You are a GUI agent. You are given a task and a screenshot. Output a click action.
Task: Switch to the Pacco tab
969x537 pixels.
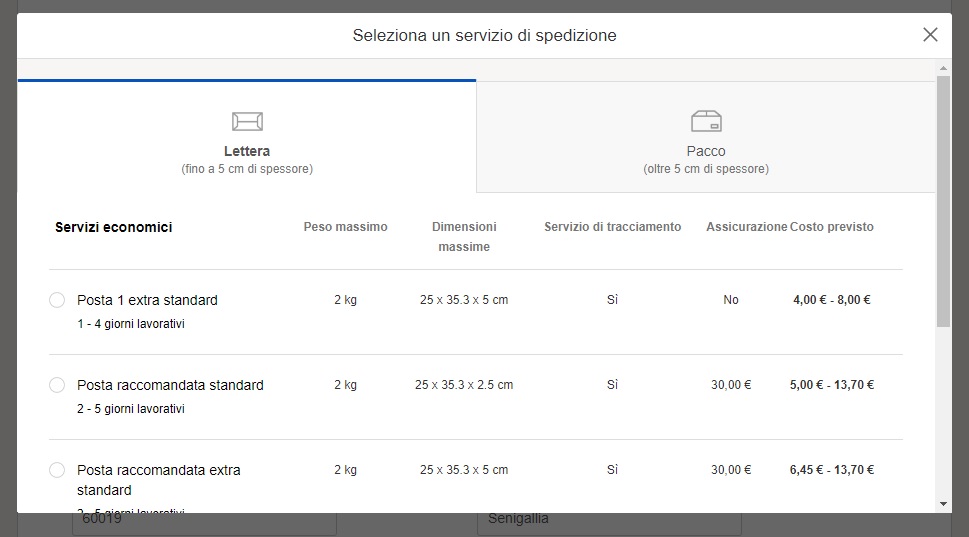706,137
